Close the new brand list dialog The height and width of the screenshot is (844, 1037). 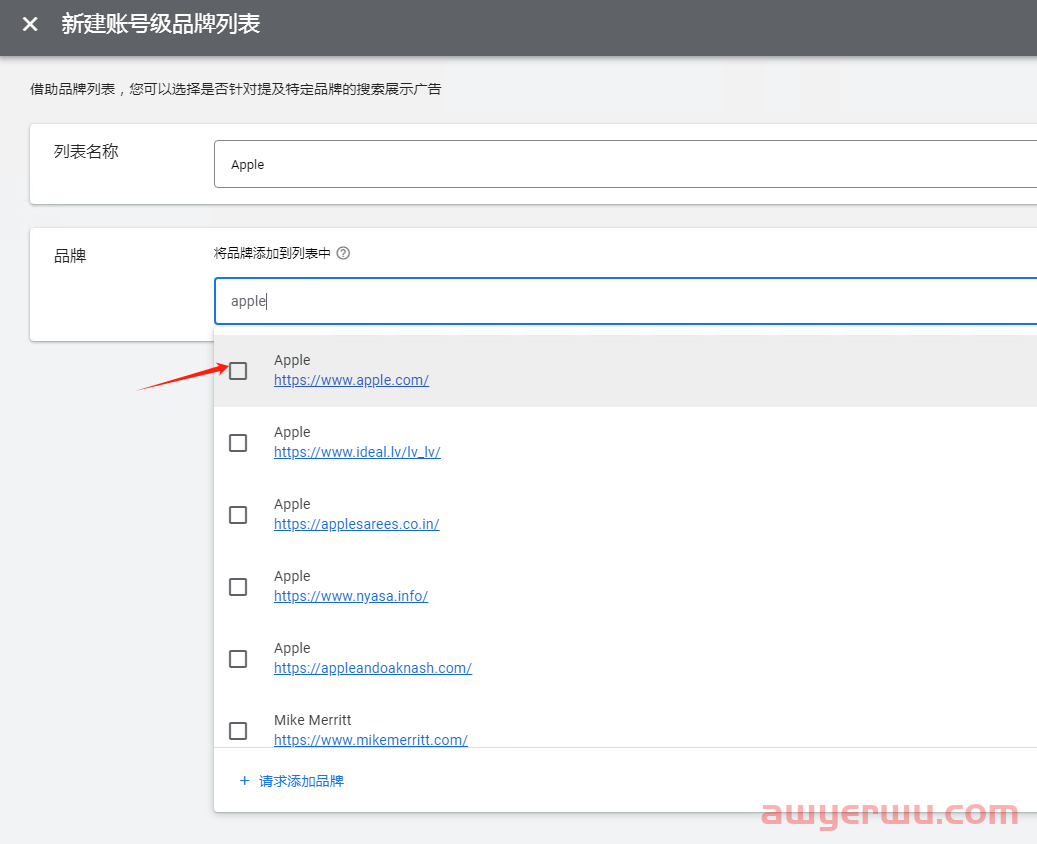pyautogui.click(x=30, y=24)
